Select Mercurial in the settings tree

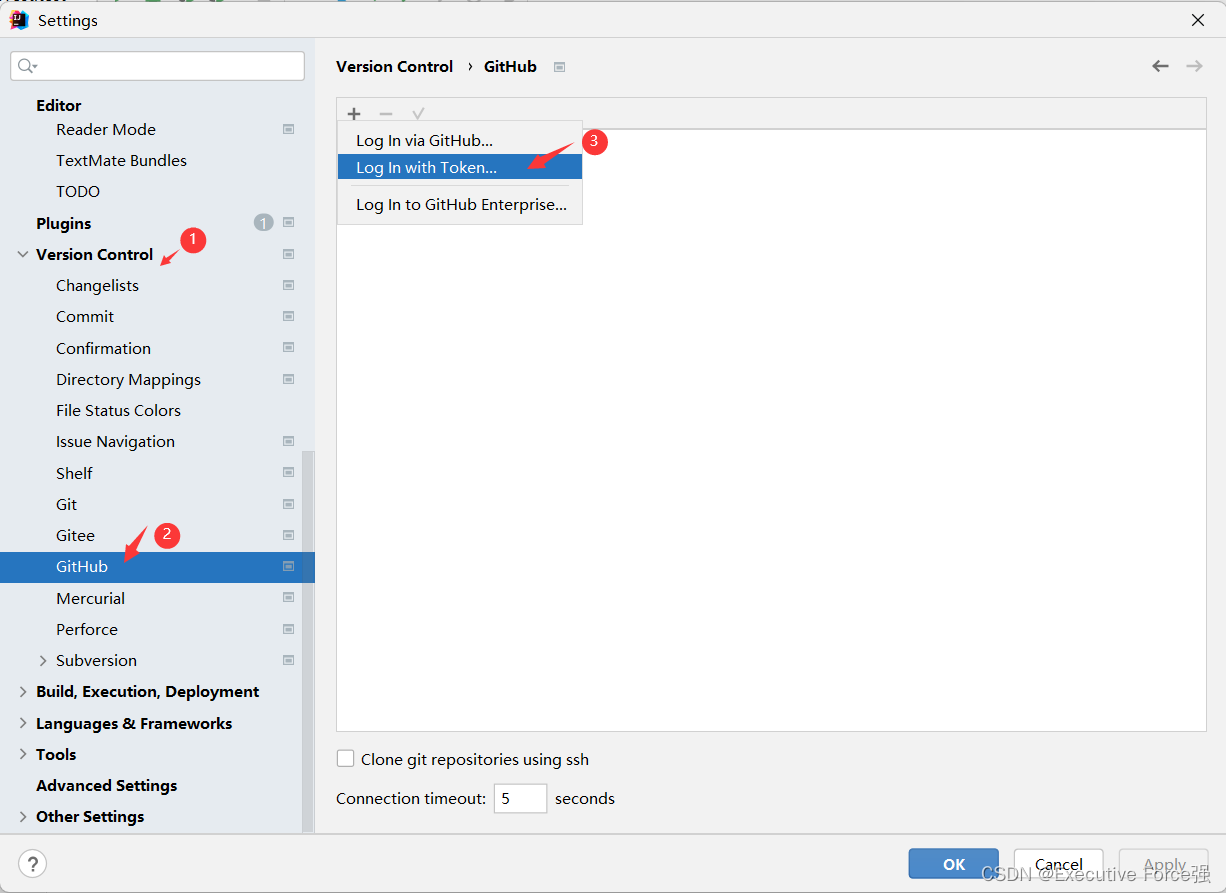(x=90, y=598)
